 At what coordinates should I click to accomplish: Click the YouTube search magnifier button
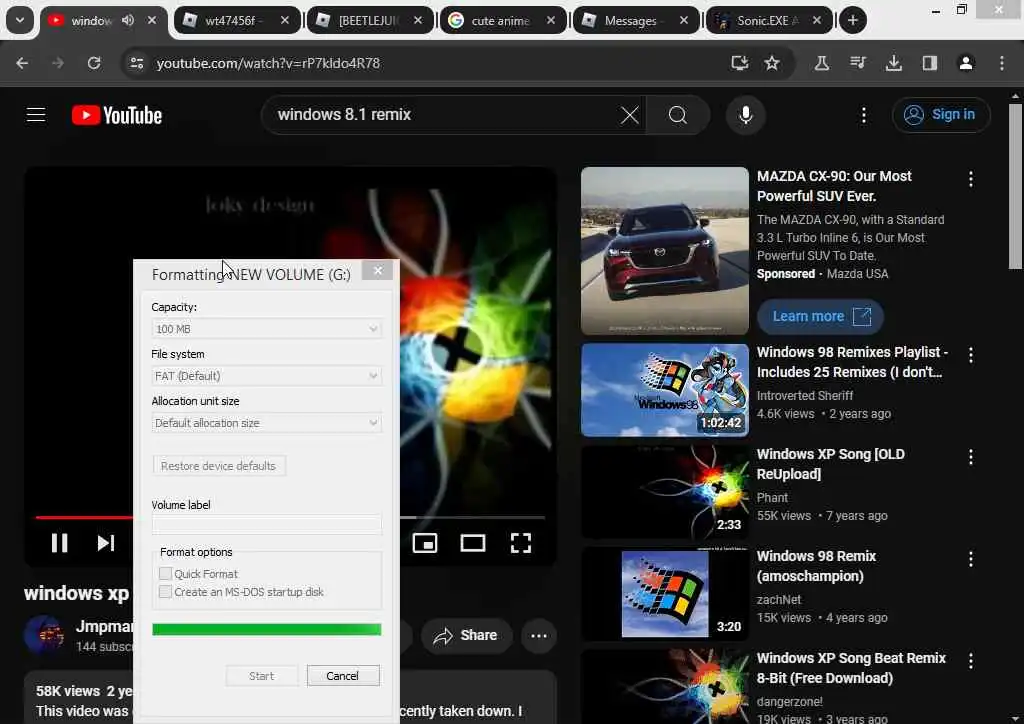pos(678,116)
